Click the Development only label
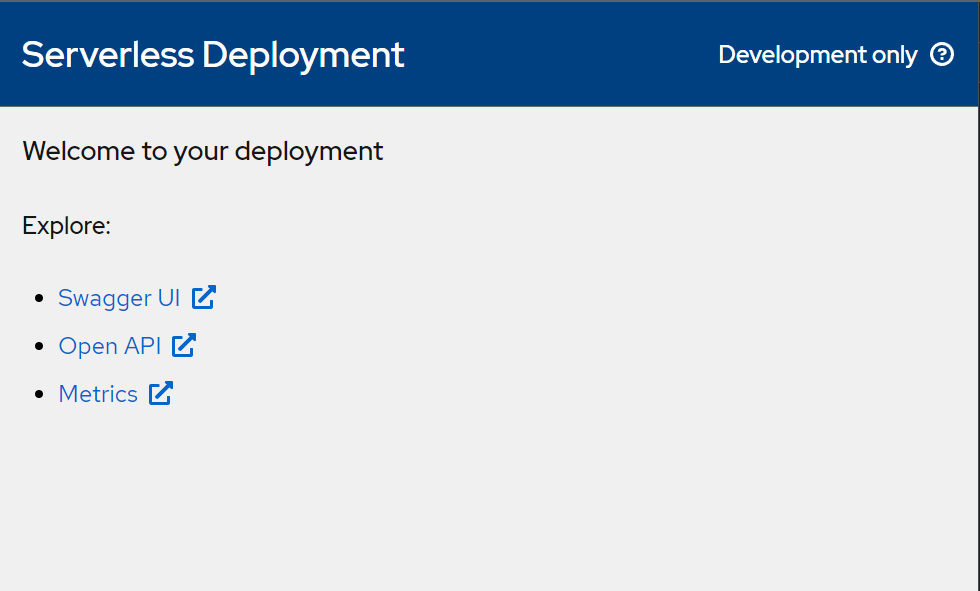 click(x=817, y=55)
